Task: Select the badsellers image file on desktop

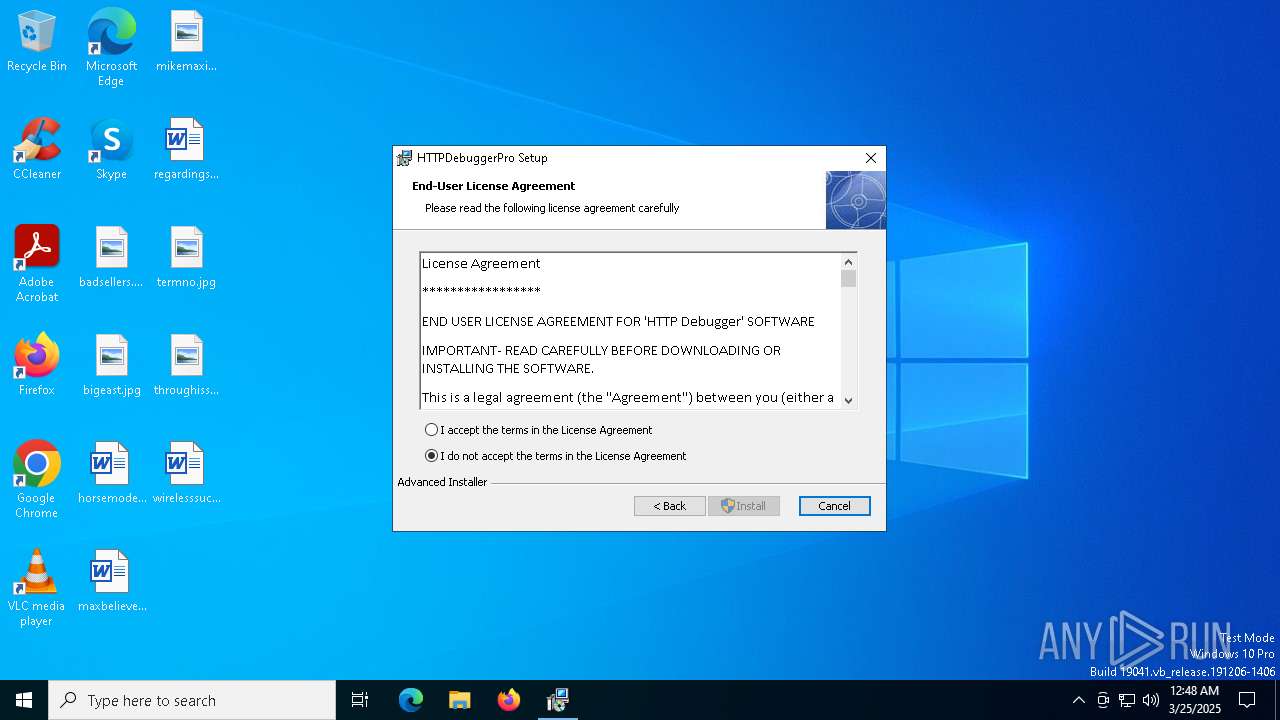Action: coord(111,258)
